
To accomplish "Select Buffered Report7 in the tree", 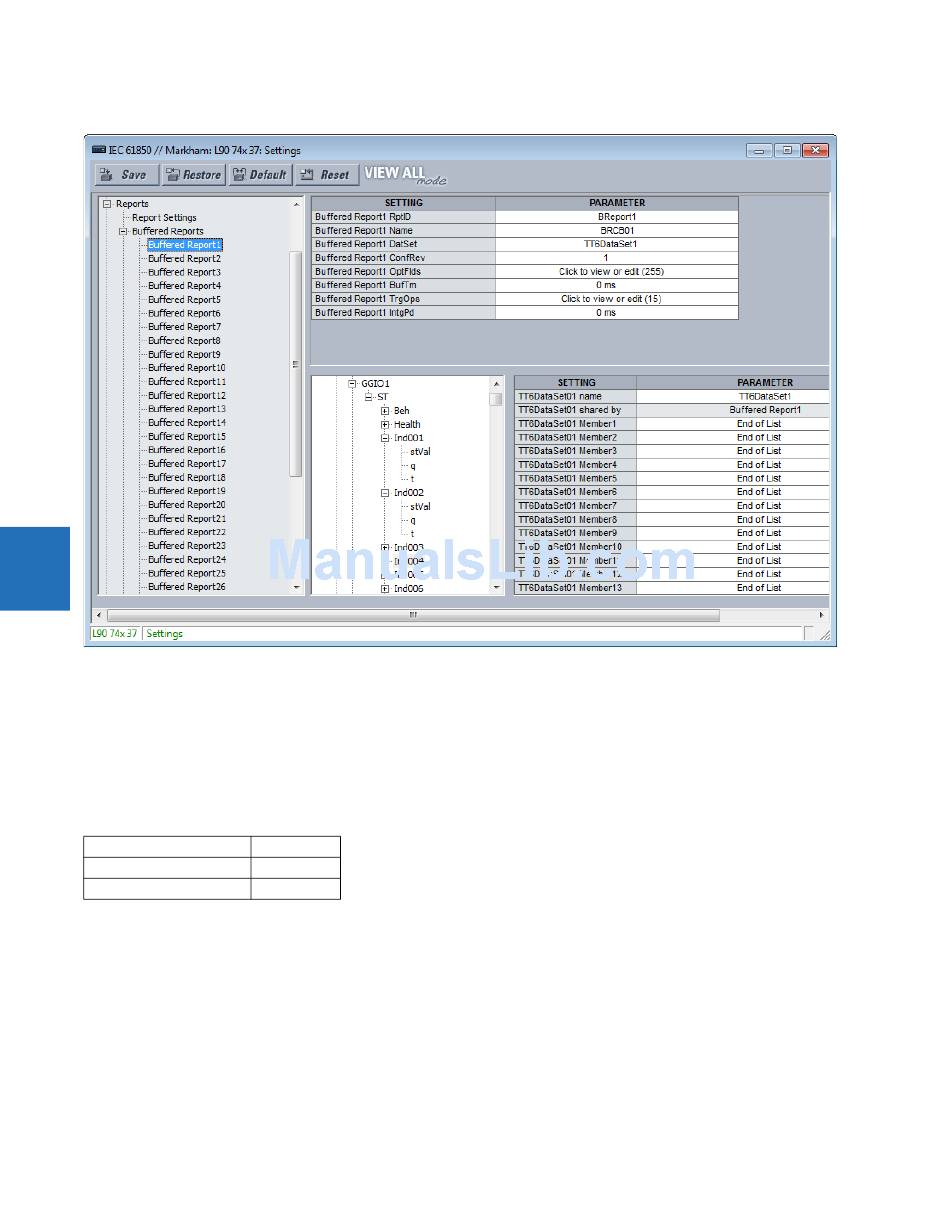I will tap(184, 327).
